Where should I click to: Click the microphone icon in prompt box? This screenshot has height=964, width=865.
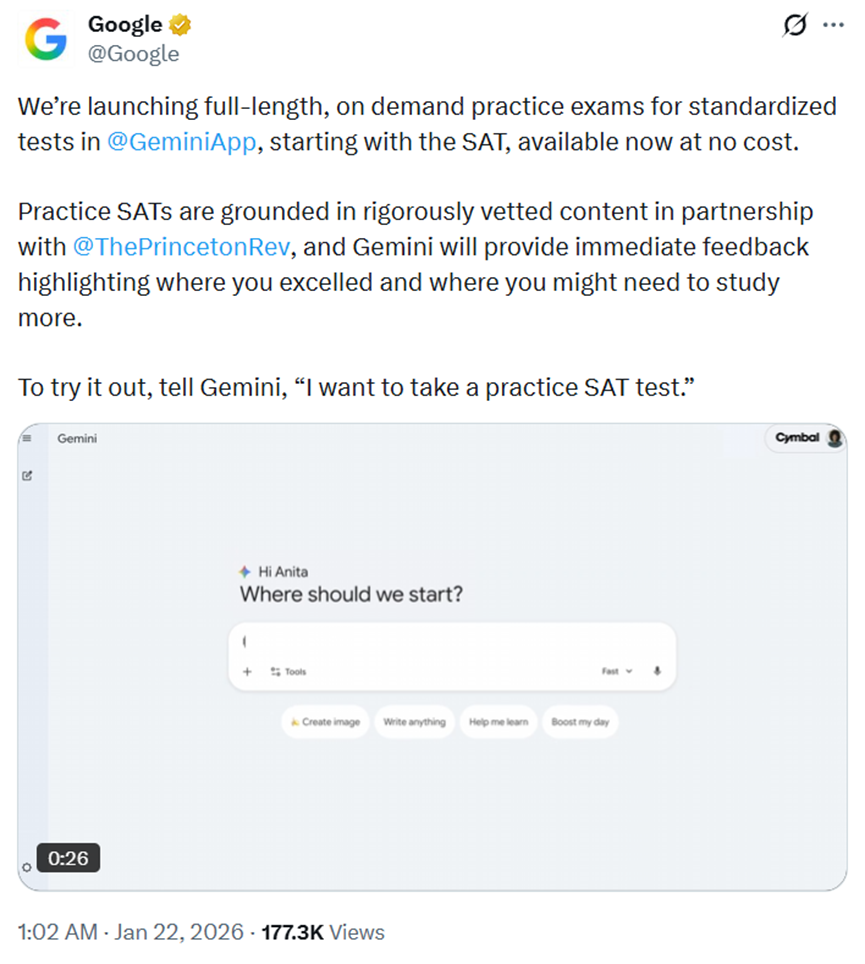pos(657,671)
